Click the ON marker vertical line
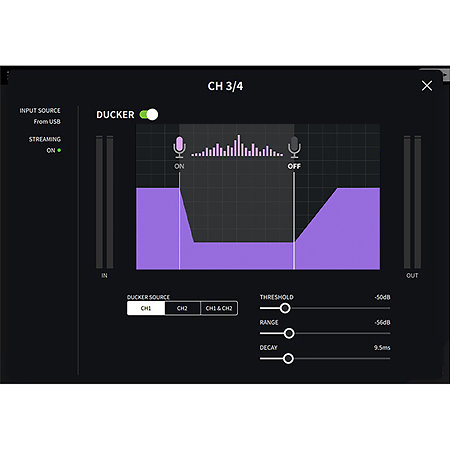 (179, 221)
